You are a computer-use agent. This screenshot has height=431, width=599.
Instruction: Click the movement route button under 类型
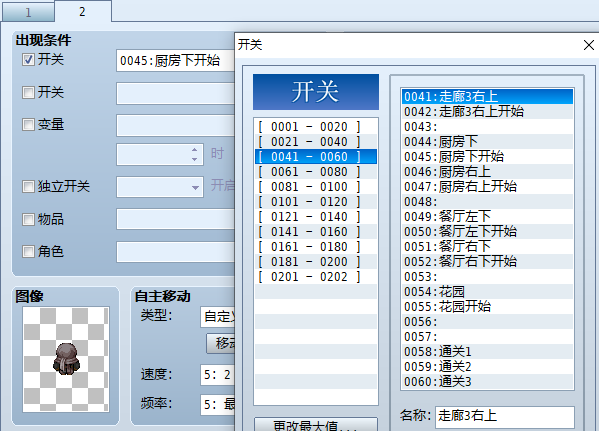click(x=220, y=343)
